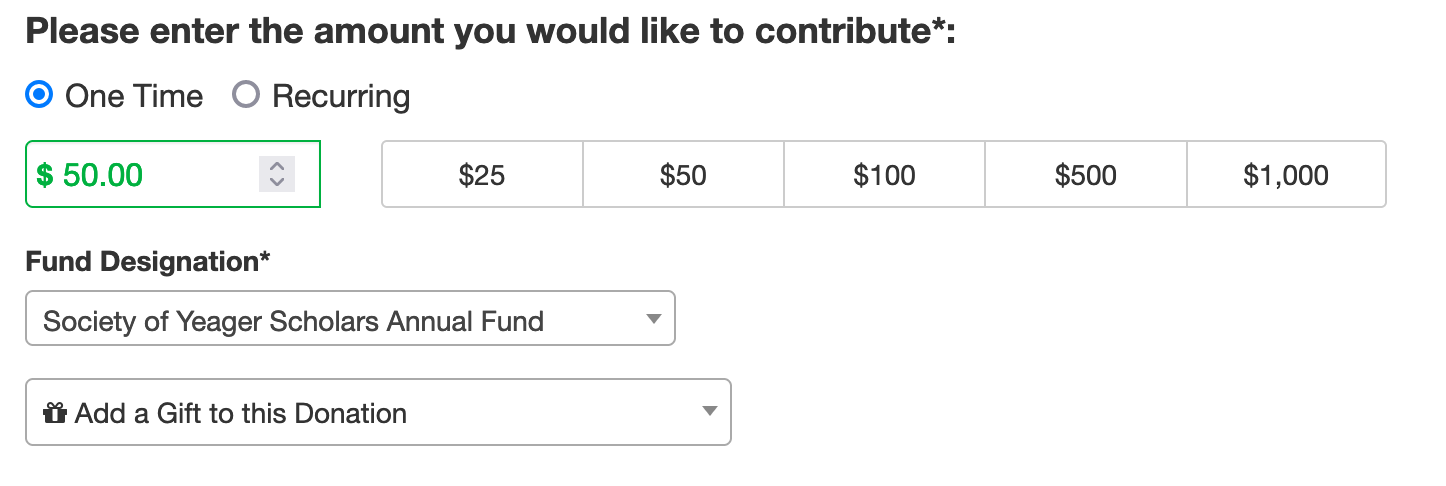Click the One Time option label text
Viewport: 1446px width, 486px height.
click(134, 97)
